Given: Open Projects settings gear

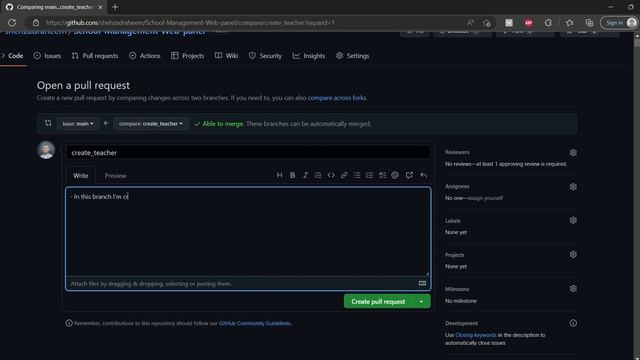Looking at the screenshot, I should (x=573, y=255).
